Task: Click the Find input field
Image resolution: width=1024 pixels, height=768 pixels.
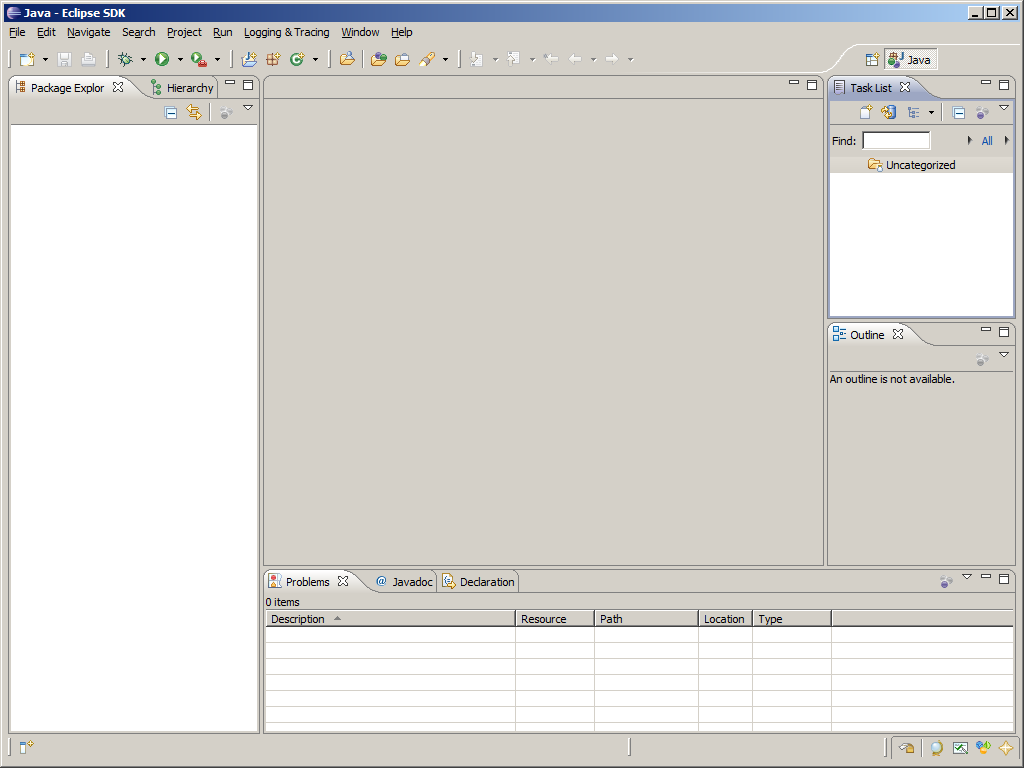Action: [896, 141]
